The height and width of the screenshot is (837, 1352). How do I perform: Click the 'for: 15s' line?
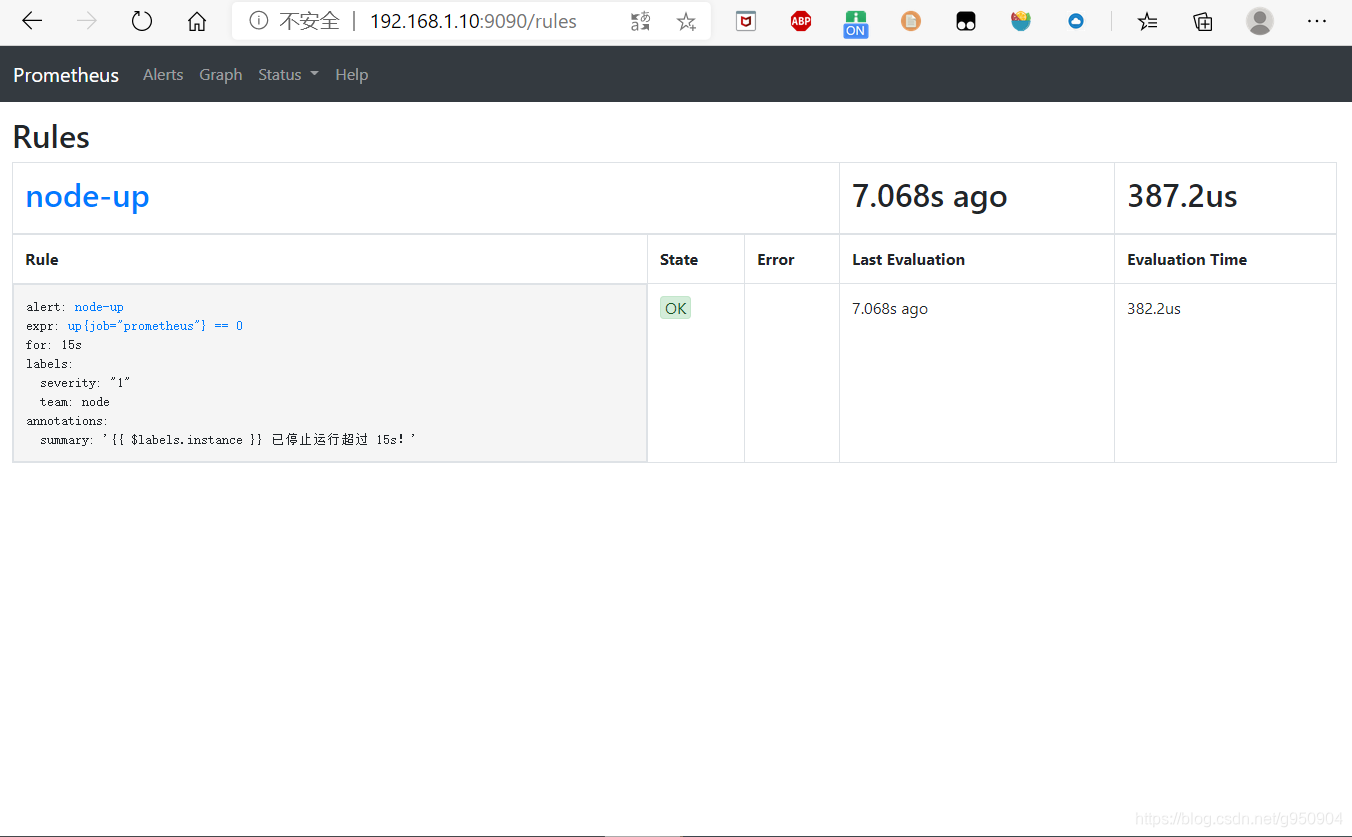point(54,345)
